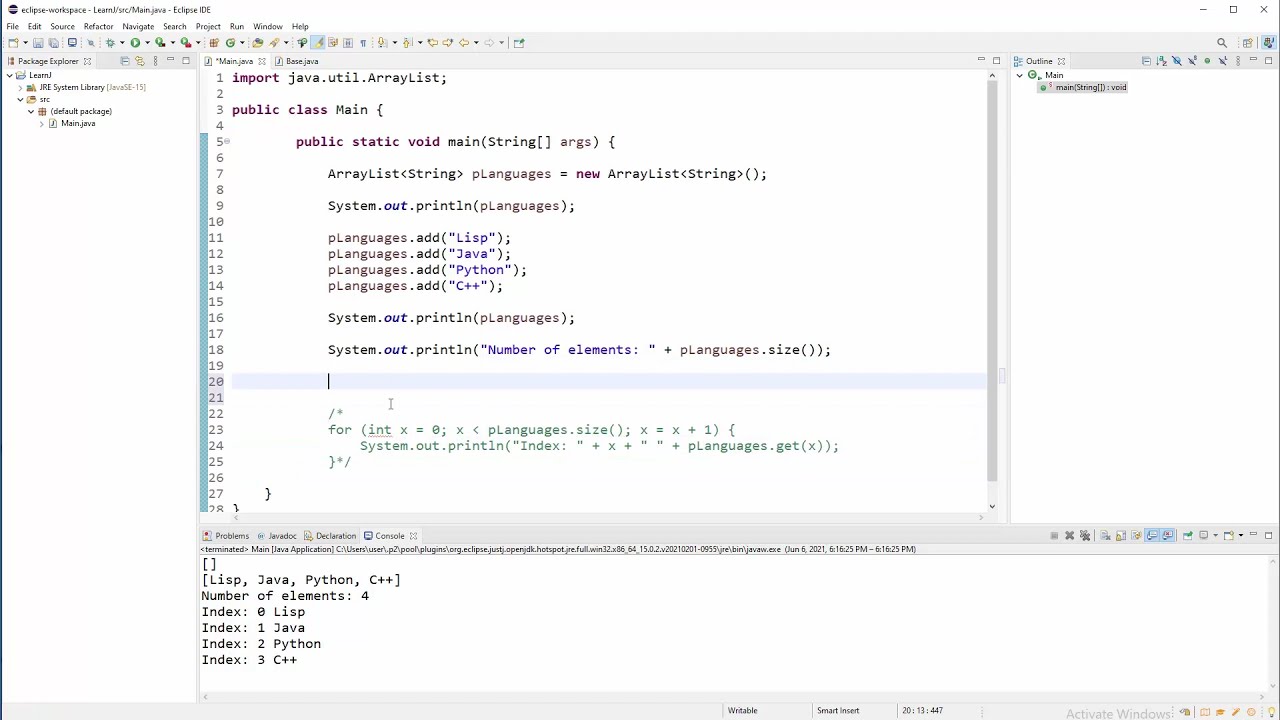Open Package Explorer view menu
Screen dimensions: 1280x720
click(x=155, y=61)
